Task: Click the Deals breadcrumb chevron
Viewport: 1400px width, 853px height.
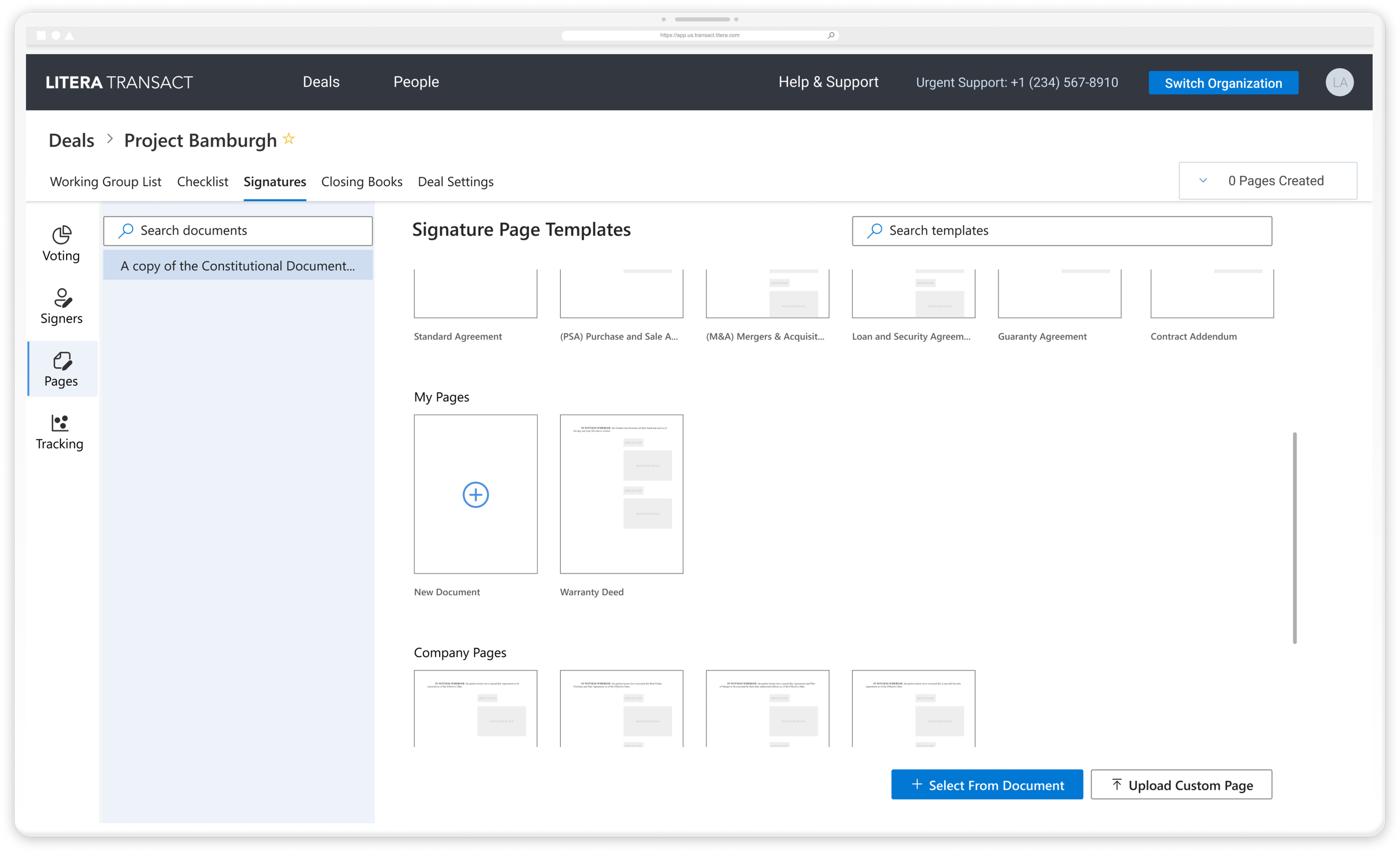Action: [110, 139]
